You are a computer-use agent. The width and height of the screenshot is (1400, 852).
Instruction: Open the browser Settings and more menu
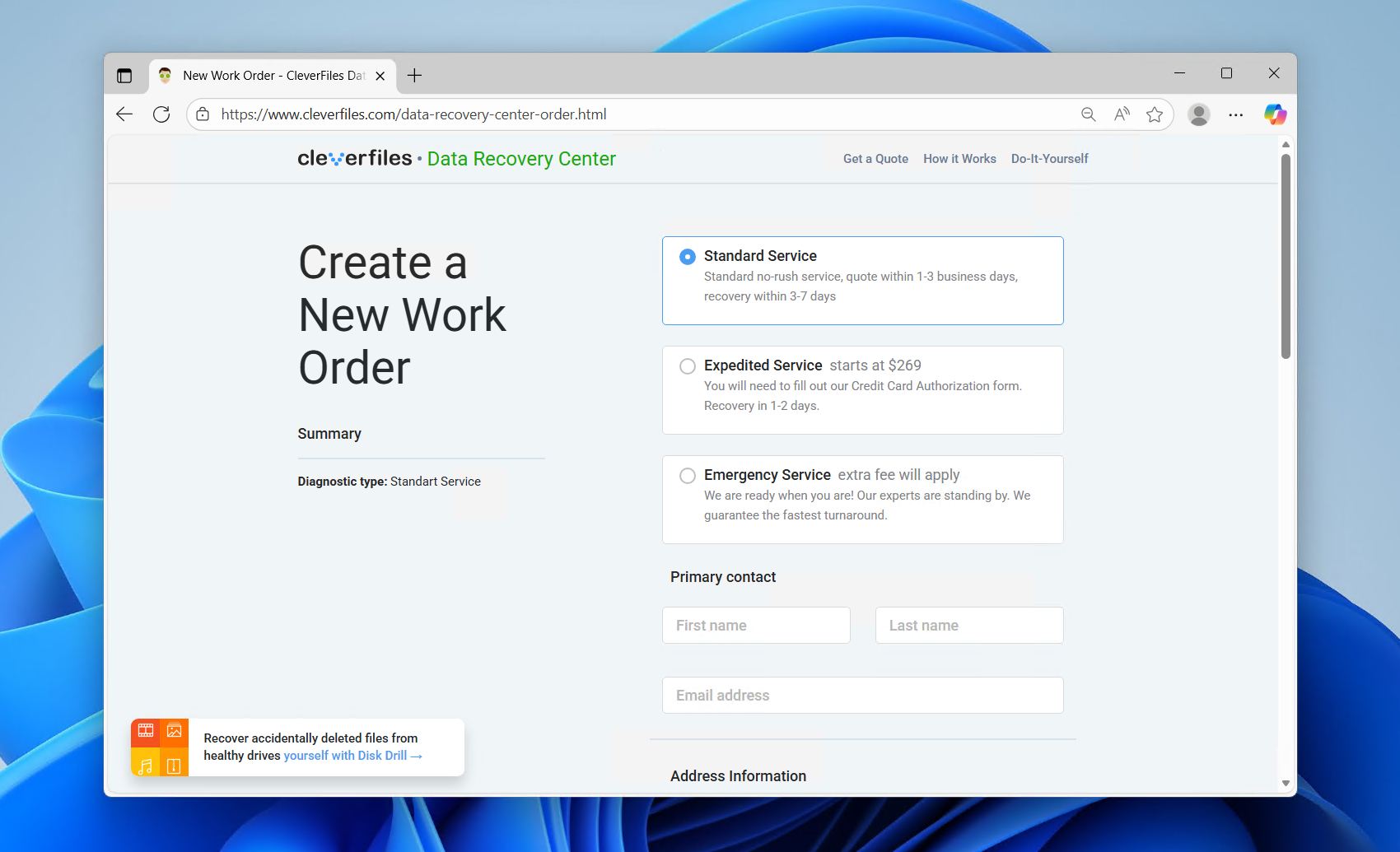pos(1236,114)
